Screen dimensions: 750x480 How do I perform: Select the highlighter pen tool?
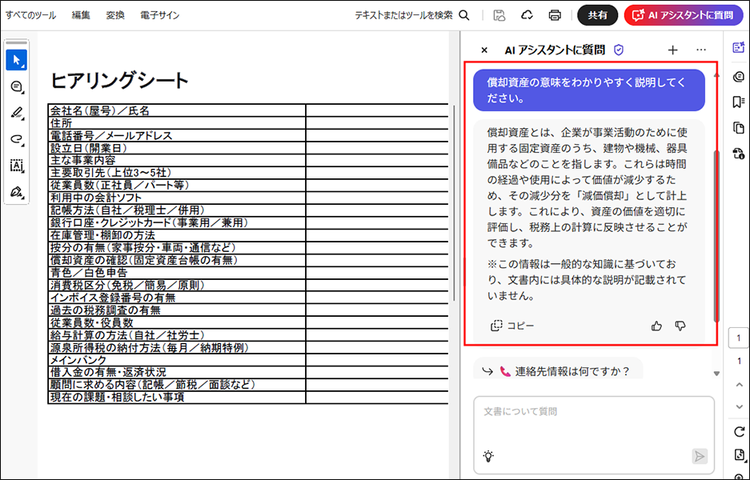pos(16,113)
